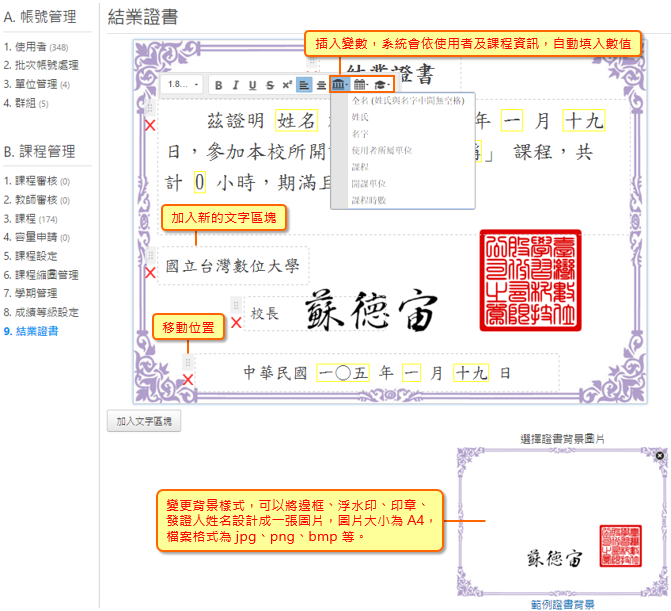Click the drag handle above 校長 block
Screen dimensions: 671x611
coord(236,304)
